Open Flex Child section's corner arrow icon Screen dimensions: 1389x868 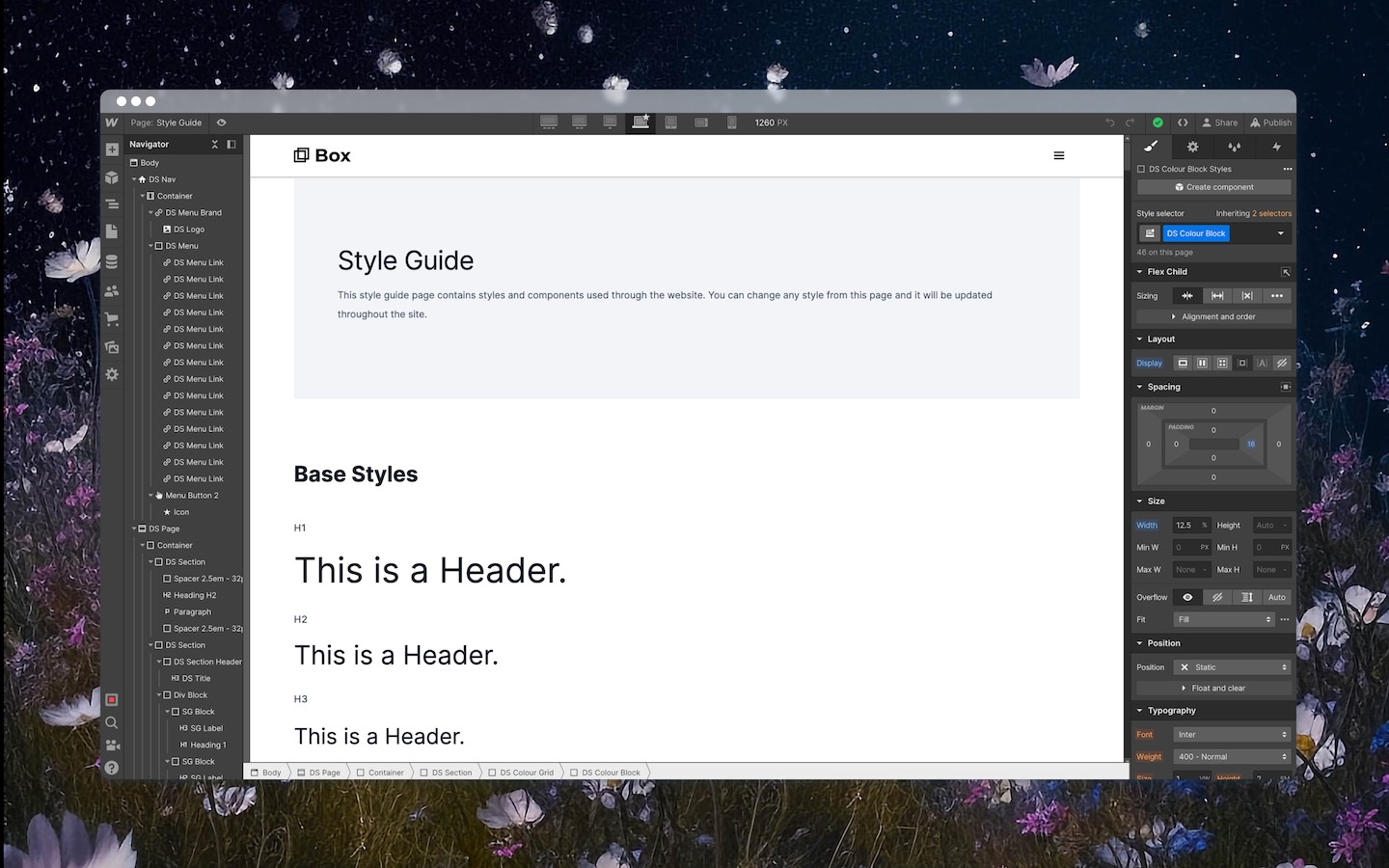pyautogui.click(x=1286, y=272)
